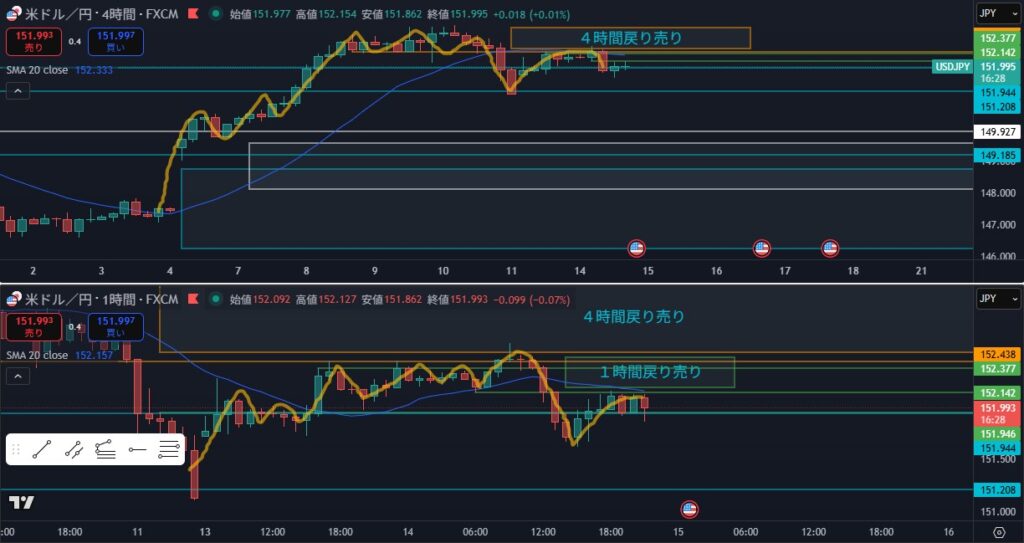Select the horizontal ray drawing tool
1024x543 pixels.
pos(137,450)
